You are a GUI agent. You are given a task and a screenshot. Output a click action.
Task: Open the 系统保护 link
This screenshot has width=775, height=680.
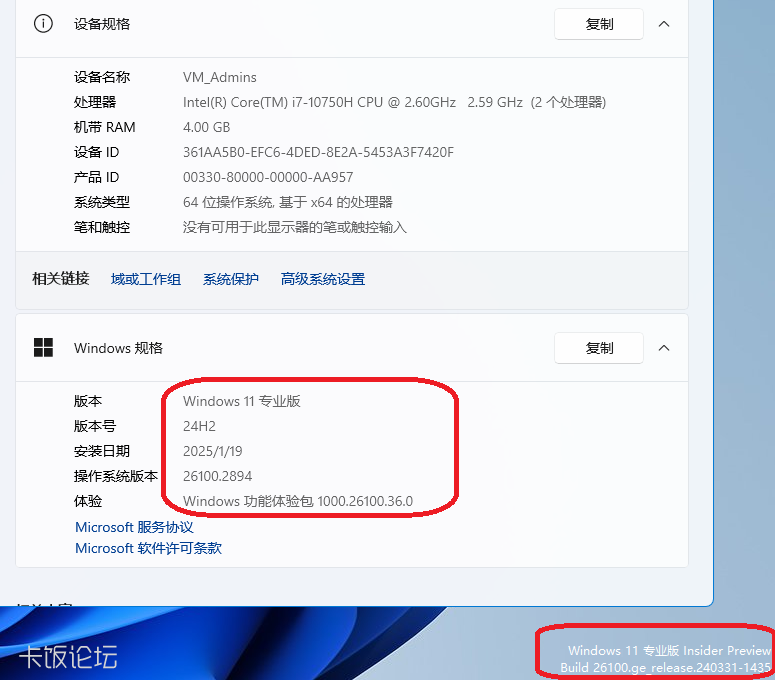(231, 279)
